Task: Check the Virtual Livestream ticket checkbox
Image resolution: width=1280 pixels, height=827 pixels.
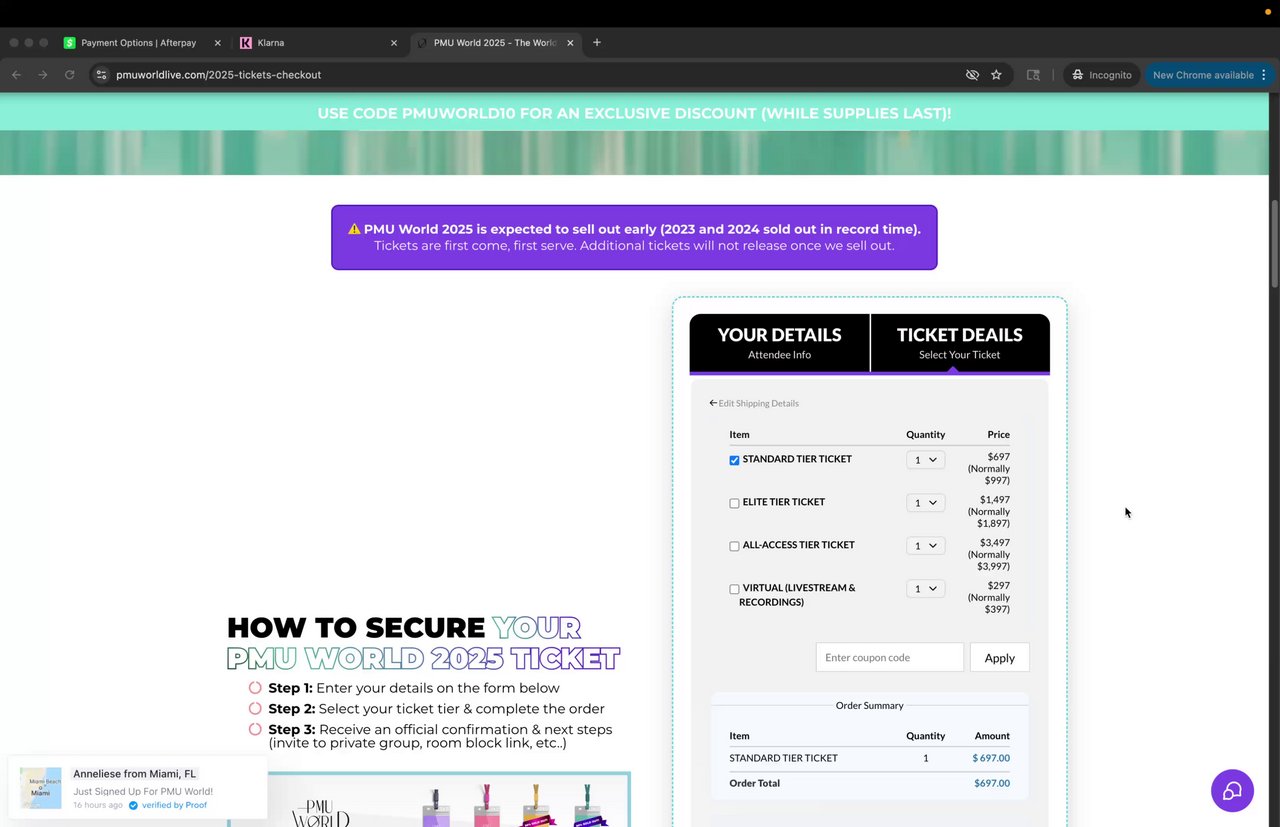Action: coord(734,589)
